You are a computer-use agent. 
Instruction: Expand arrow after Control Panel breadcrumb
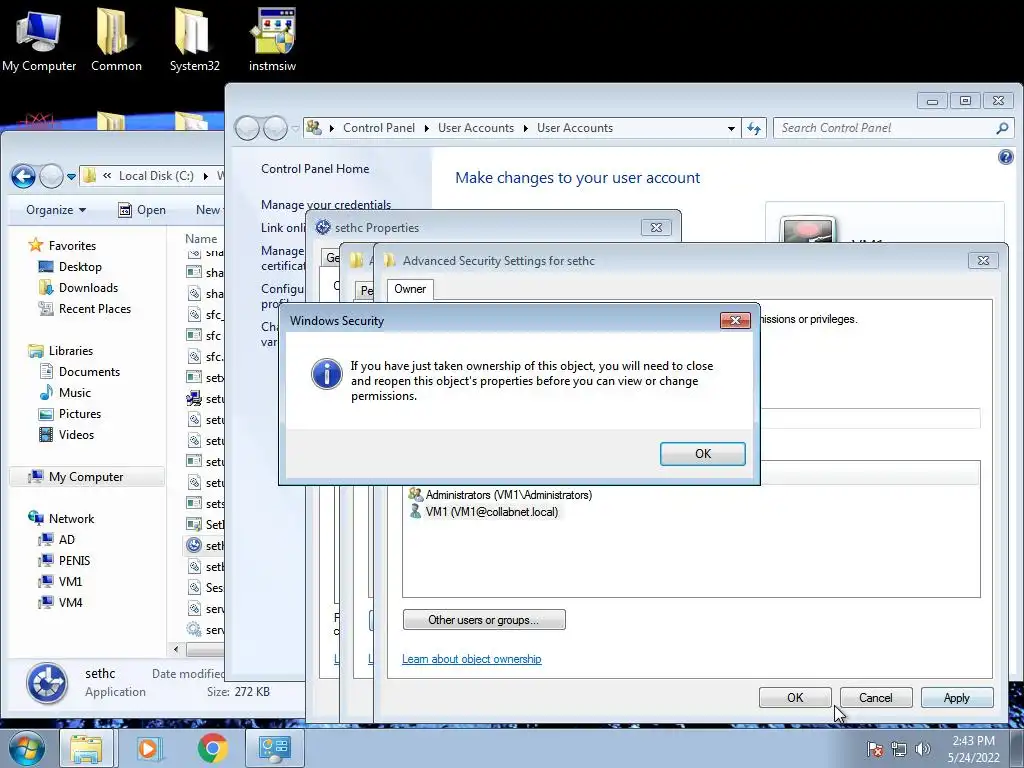(426, 128)
